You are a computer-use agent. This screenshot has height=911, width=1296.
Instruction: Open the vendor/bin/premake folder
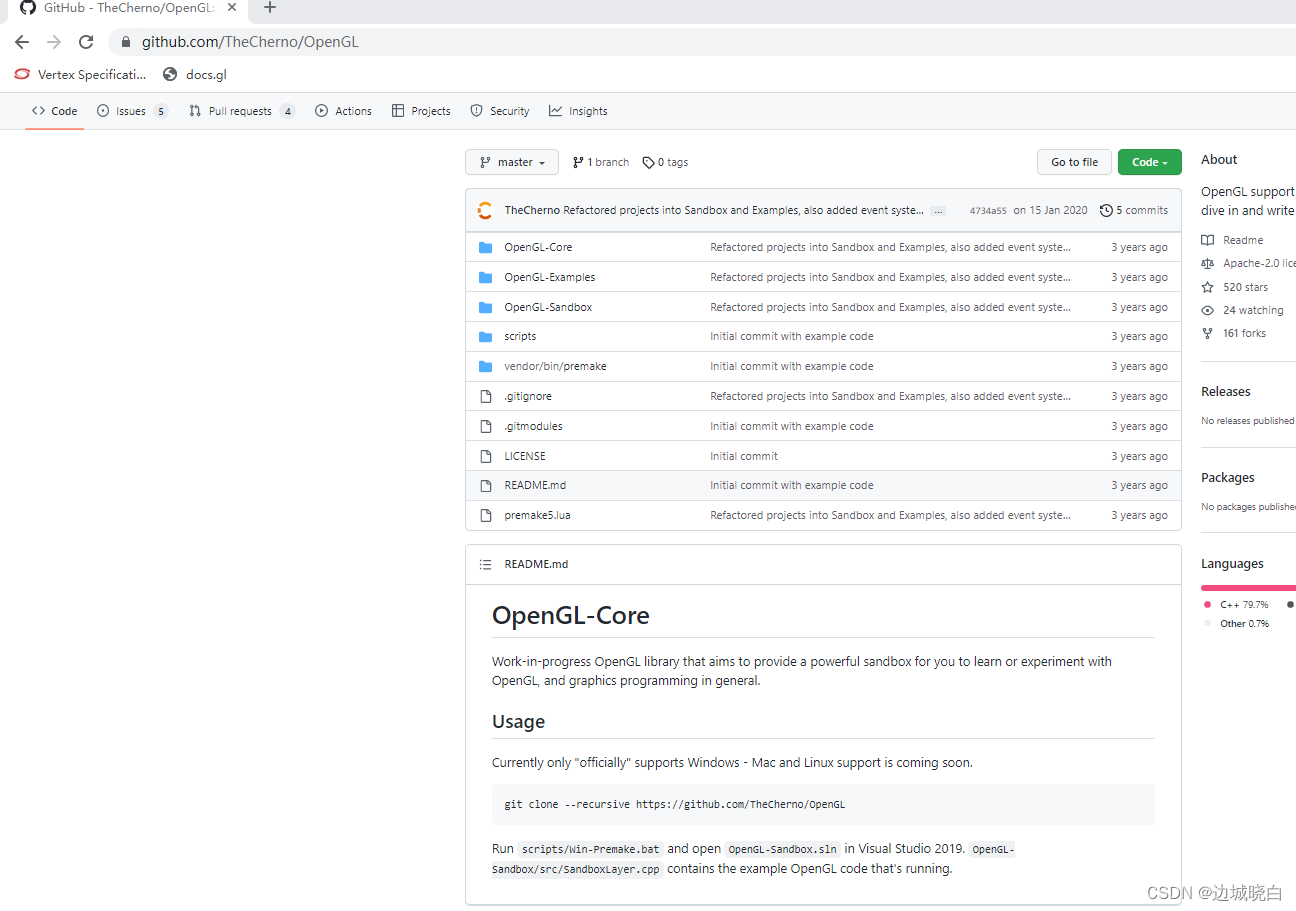555,366
